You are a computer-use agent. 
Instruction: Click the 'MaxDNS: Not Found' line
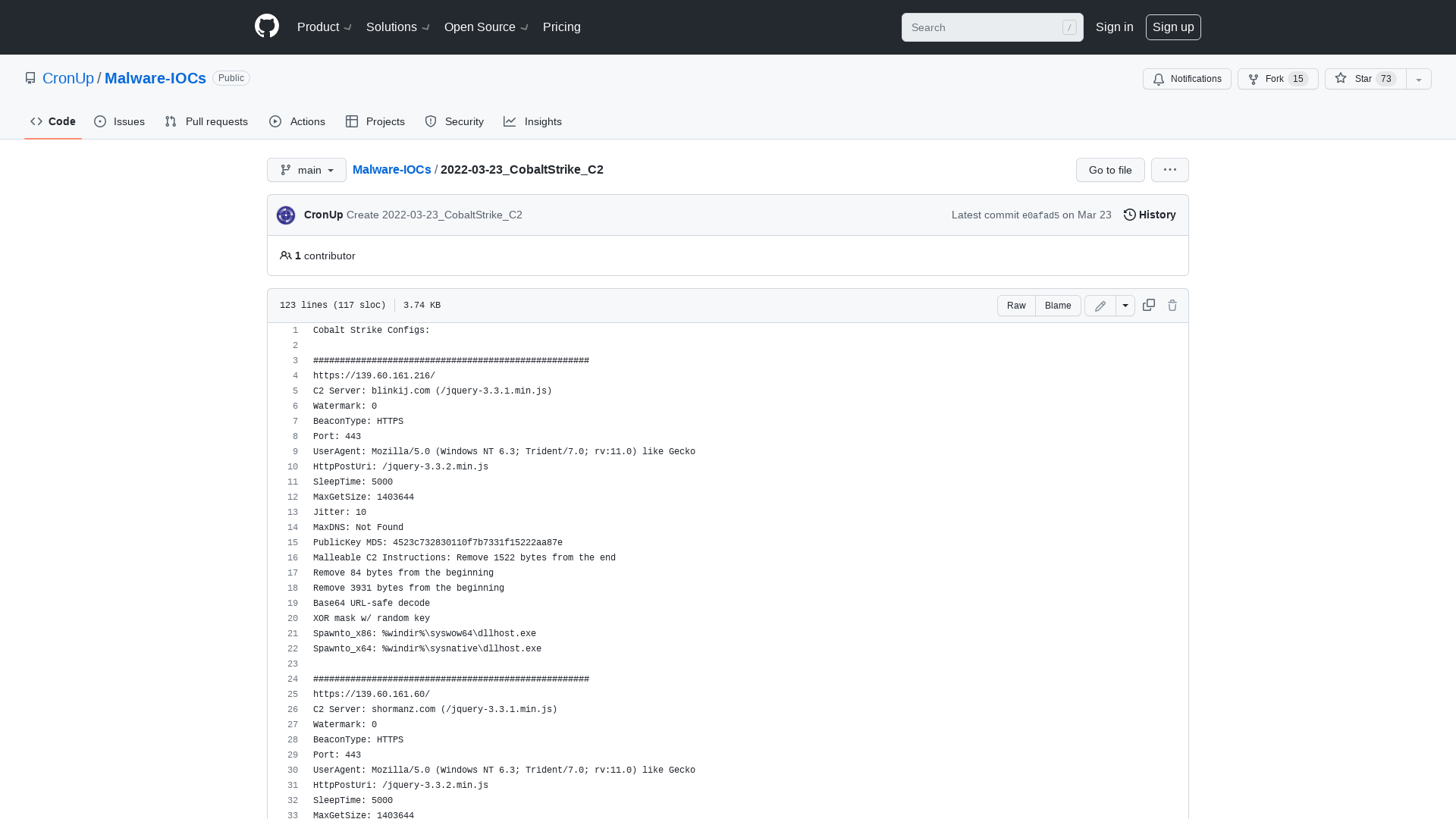click(x=358, y=528)
